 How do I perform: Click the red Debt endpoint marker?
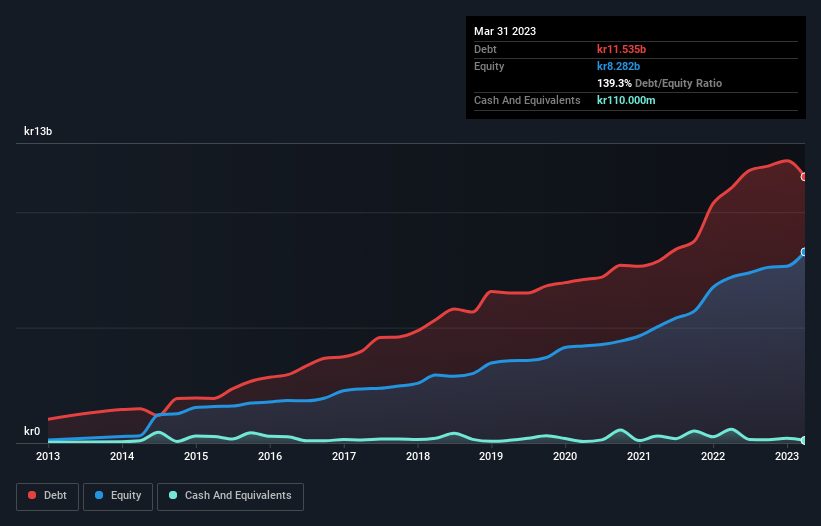click(804, 177)
